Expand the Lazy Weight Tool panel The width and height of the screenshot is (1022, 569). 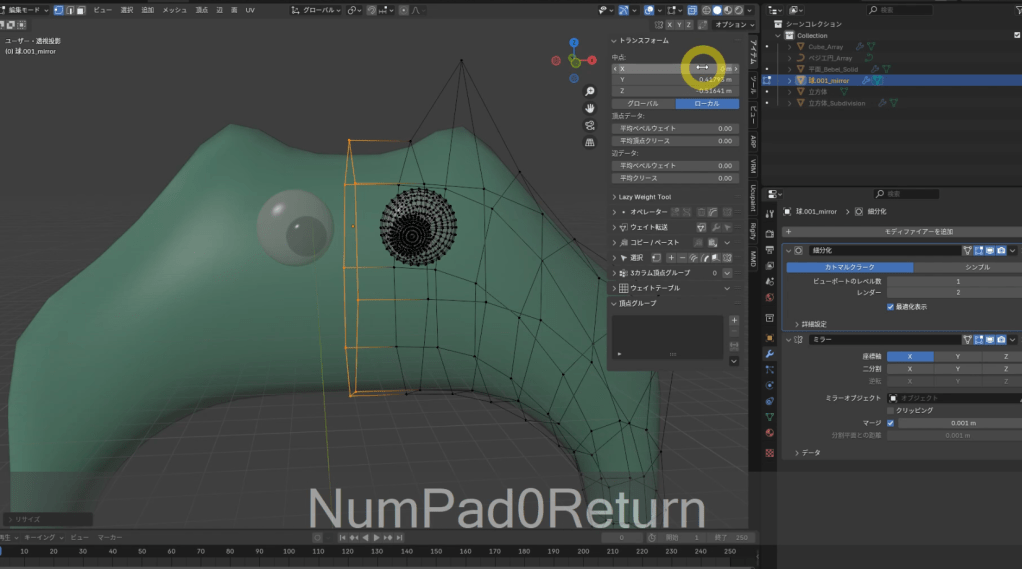click(x=645, y=197)
